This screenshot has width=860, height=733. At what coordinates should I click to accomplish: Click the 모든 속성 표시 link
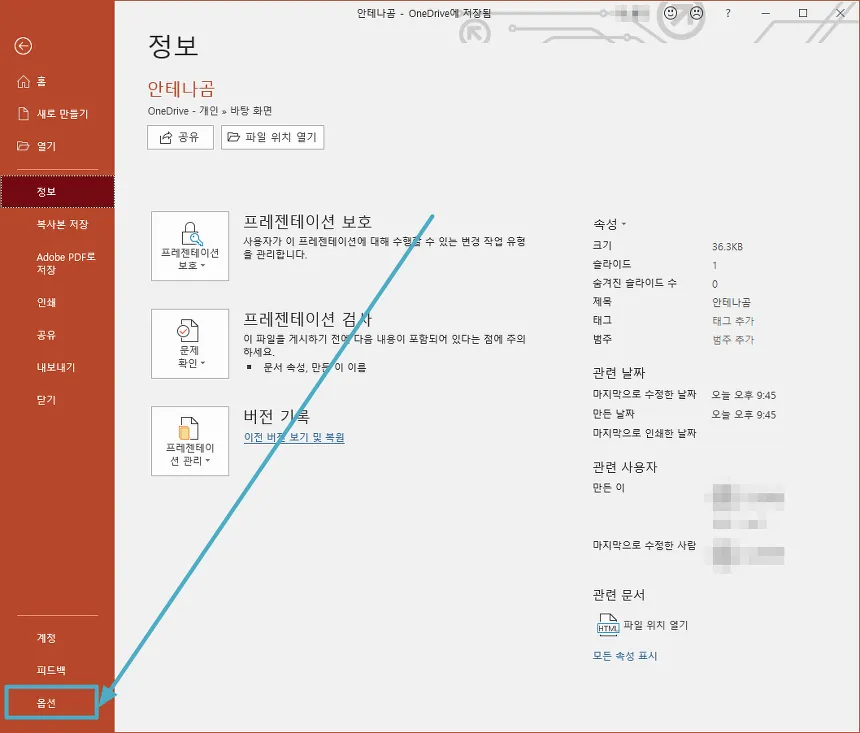tap(625, 656)
